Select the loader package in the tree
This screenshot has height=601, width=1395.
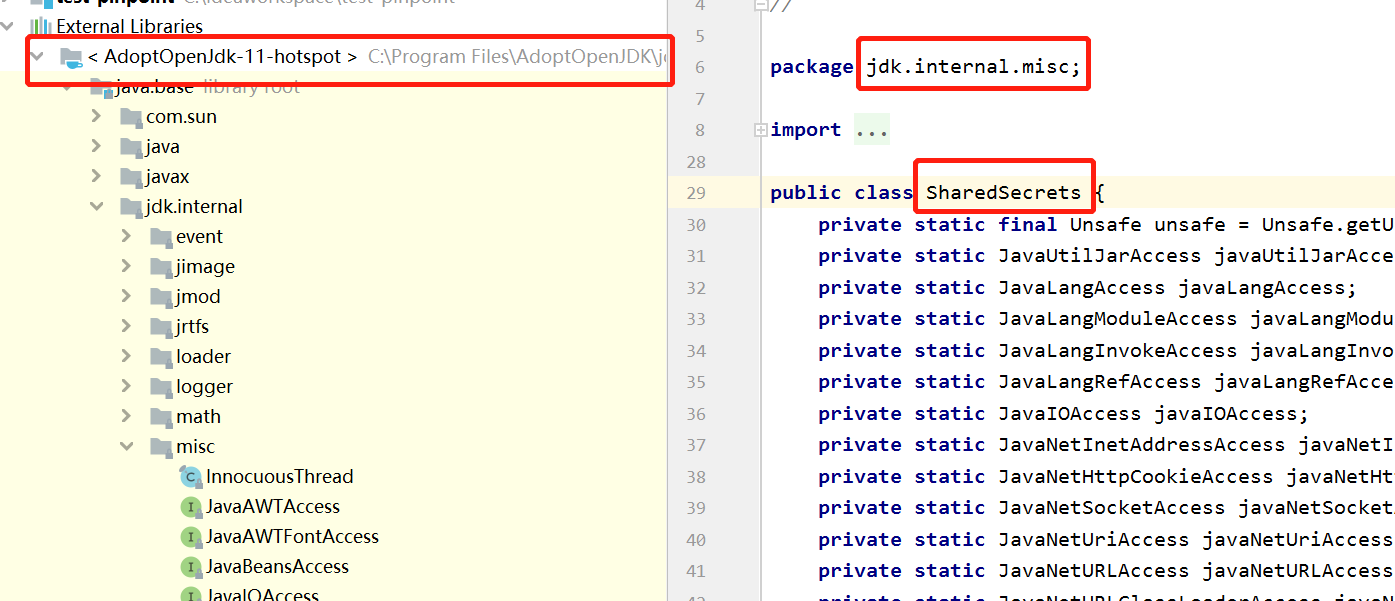point(205,356)
